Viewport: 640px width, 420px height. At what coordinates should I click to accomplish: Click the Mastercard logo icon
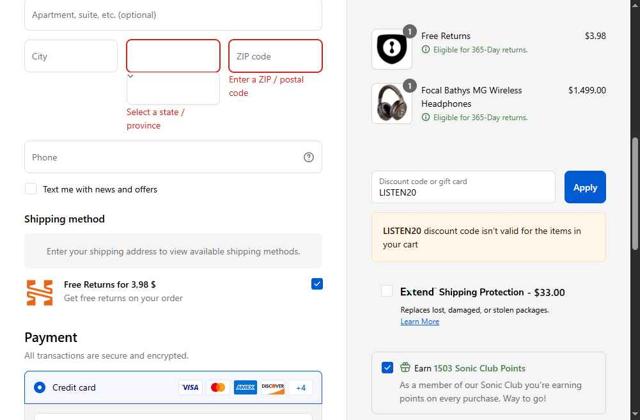[218, 387]
